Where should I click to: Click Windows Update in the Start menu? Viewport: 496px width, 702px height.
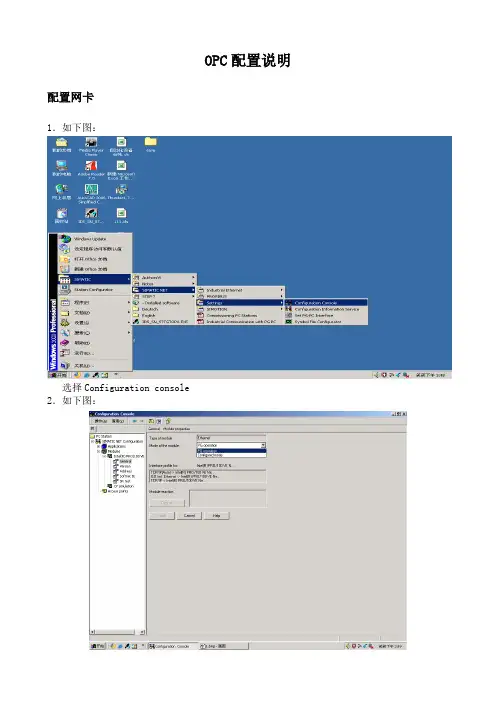point(95,239)
